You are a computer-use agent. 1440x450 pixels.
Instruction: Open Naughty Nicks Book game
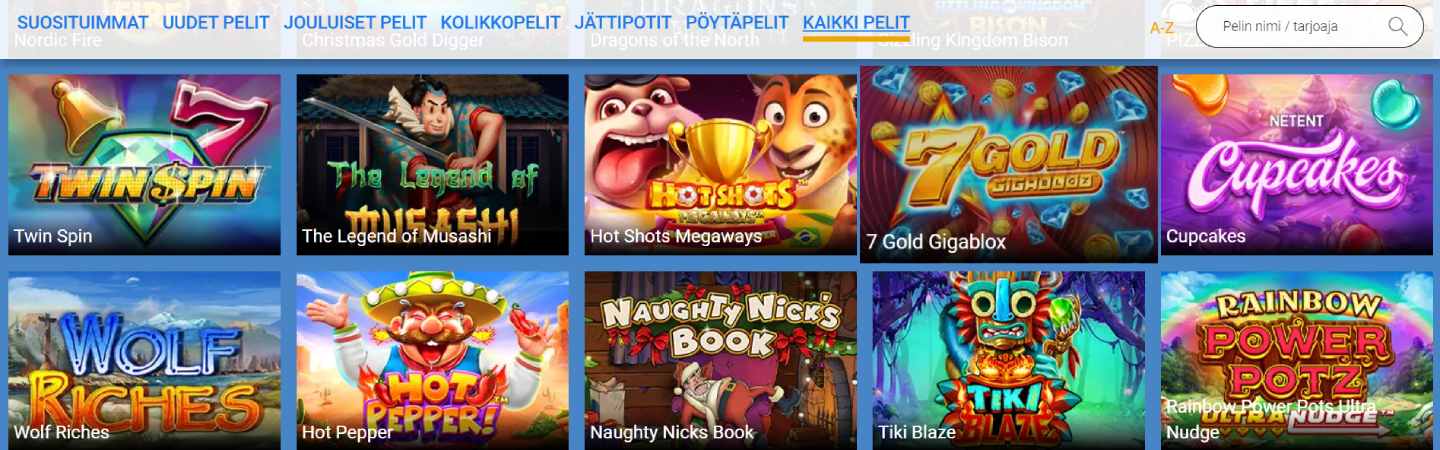pyautogui.click(x=720, y=361)
